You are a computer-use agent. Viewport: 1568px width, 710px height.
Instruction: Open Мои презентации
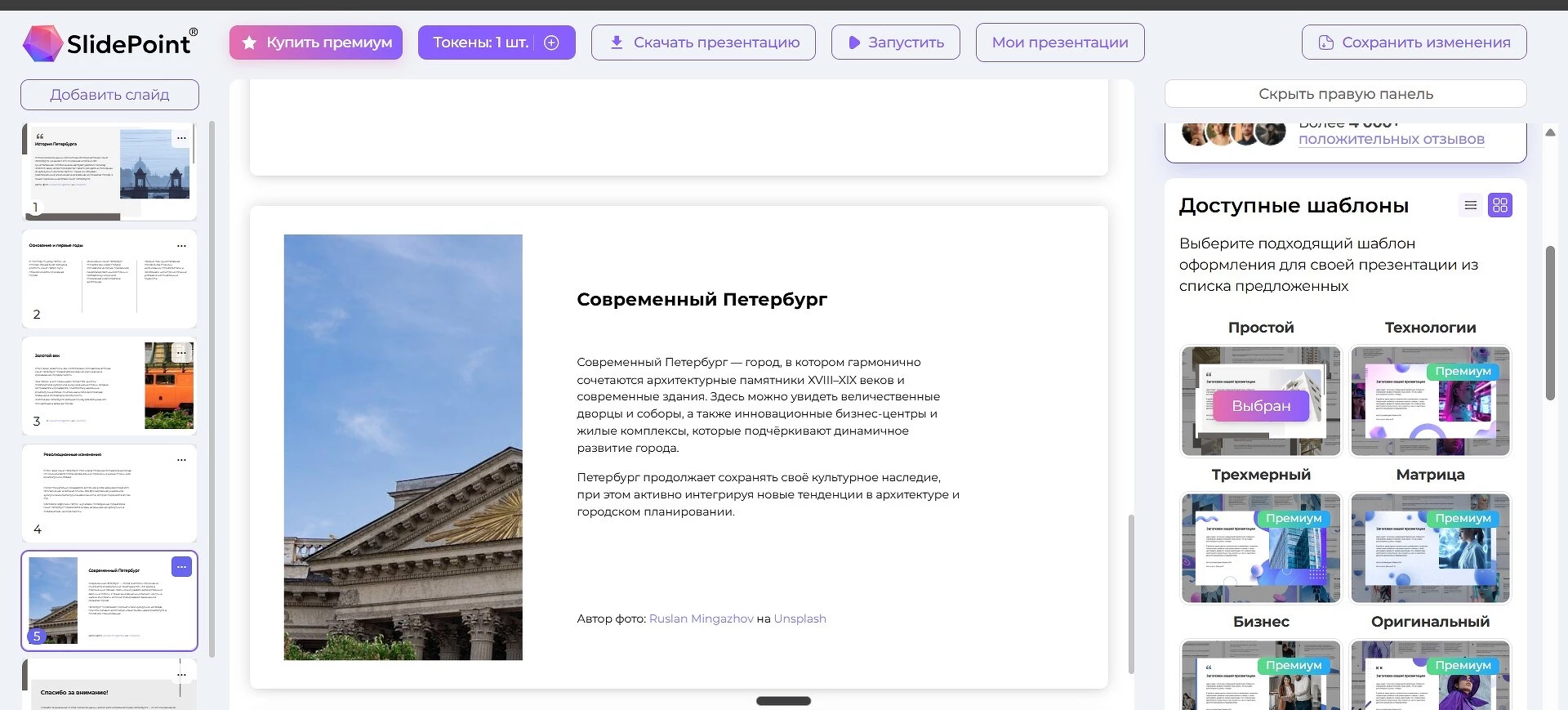pos(1059,42)
